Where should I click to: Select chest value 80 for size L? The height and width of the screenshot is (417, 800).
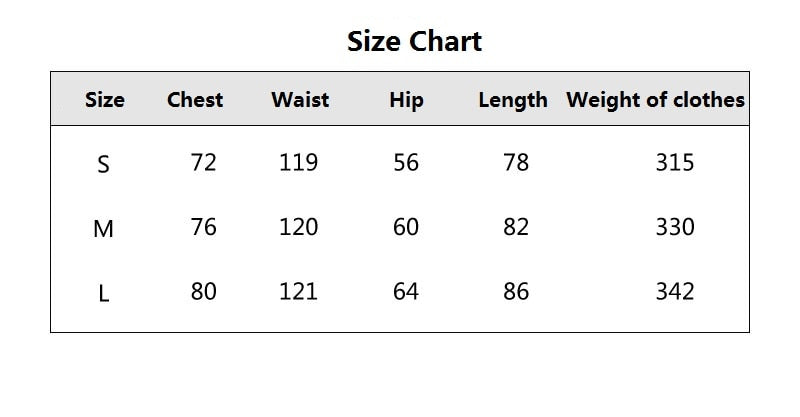[x=203, y=292]
